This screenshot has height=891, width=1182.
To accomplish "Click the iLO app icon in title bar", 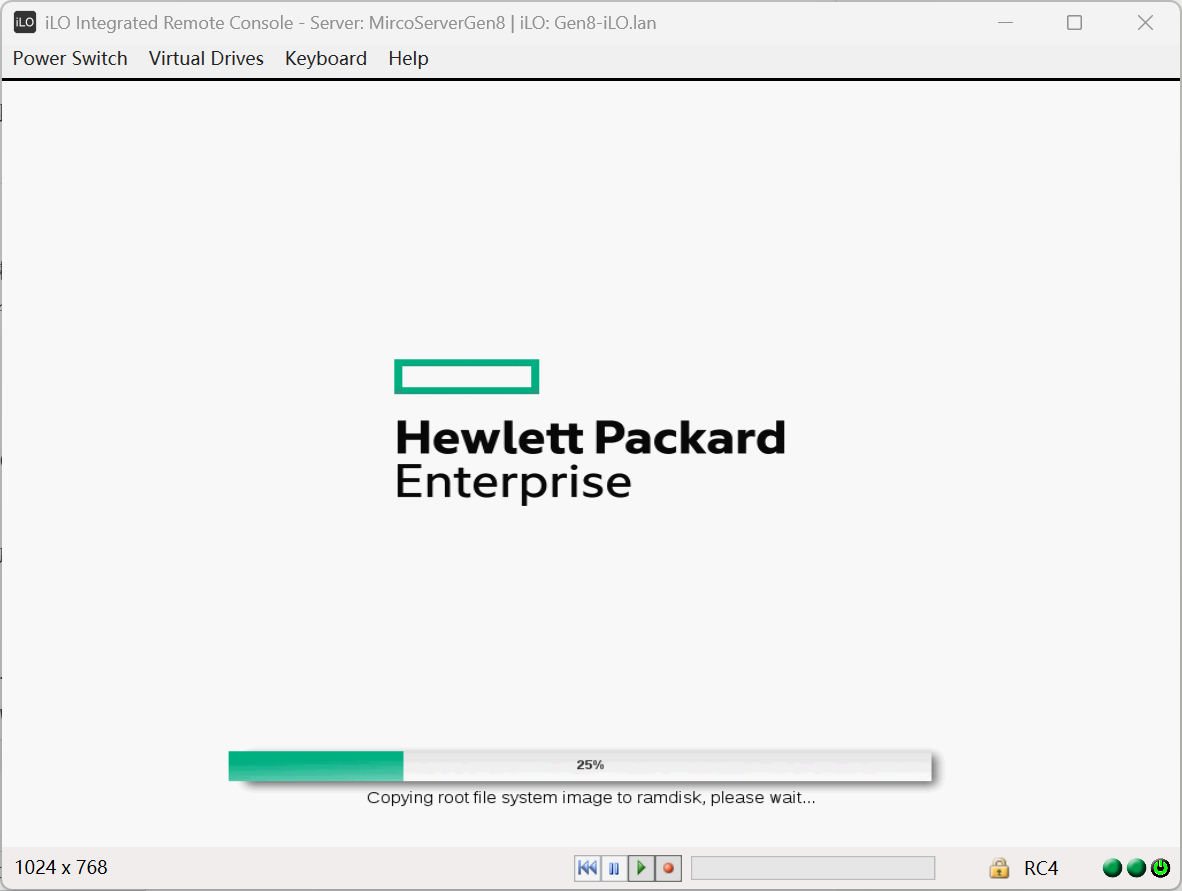I will coord(25,23).
